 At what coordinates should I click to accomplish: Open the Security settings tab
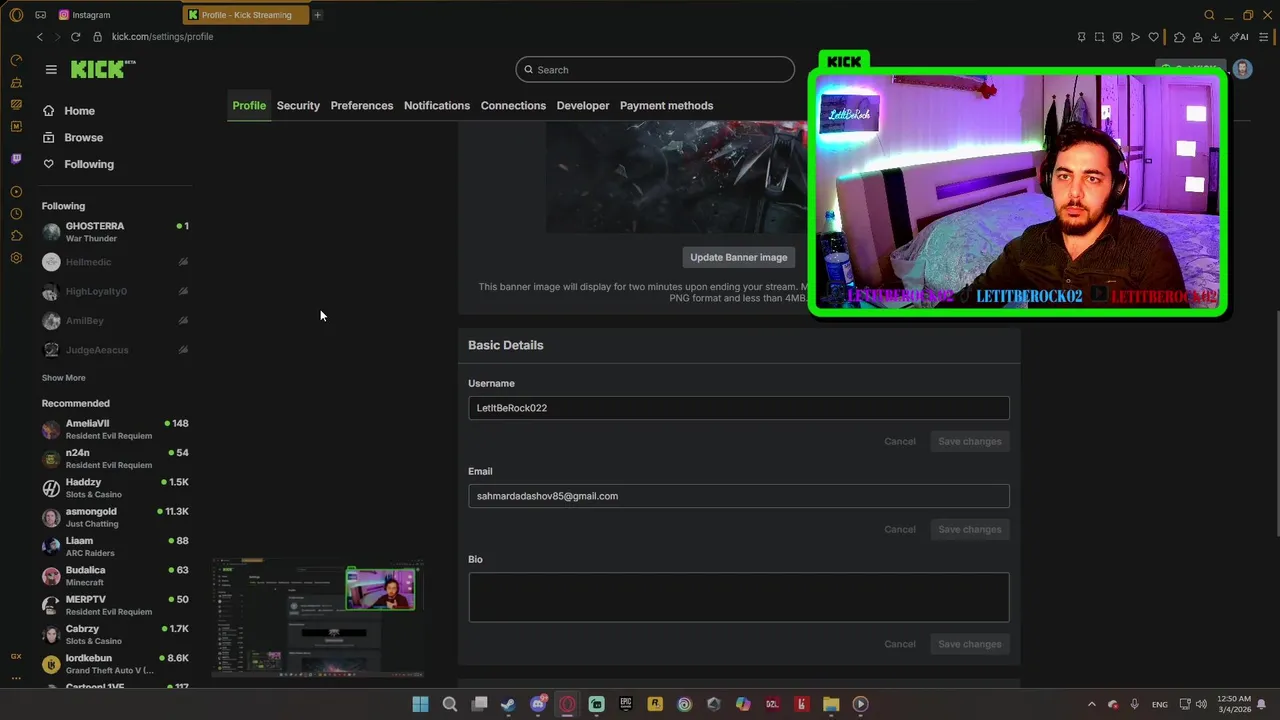298,106
